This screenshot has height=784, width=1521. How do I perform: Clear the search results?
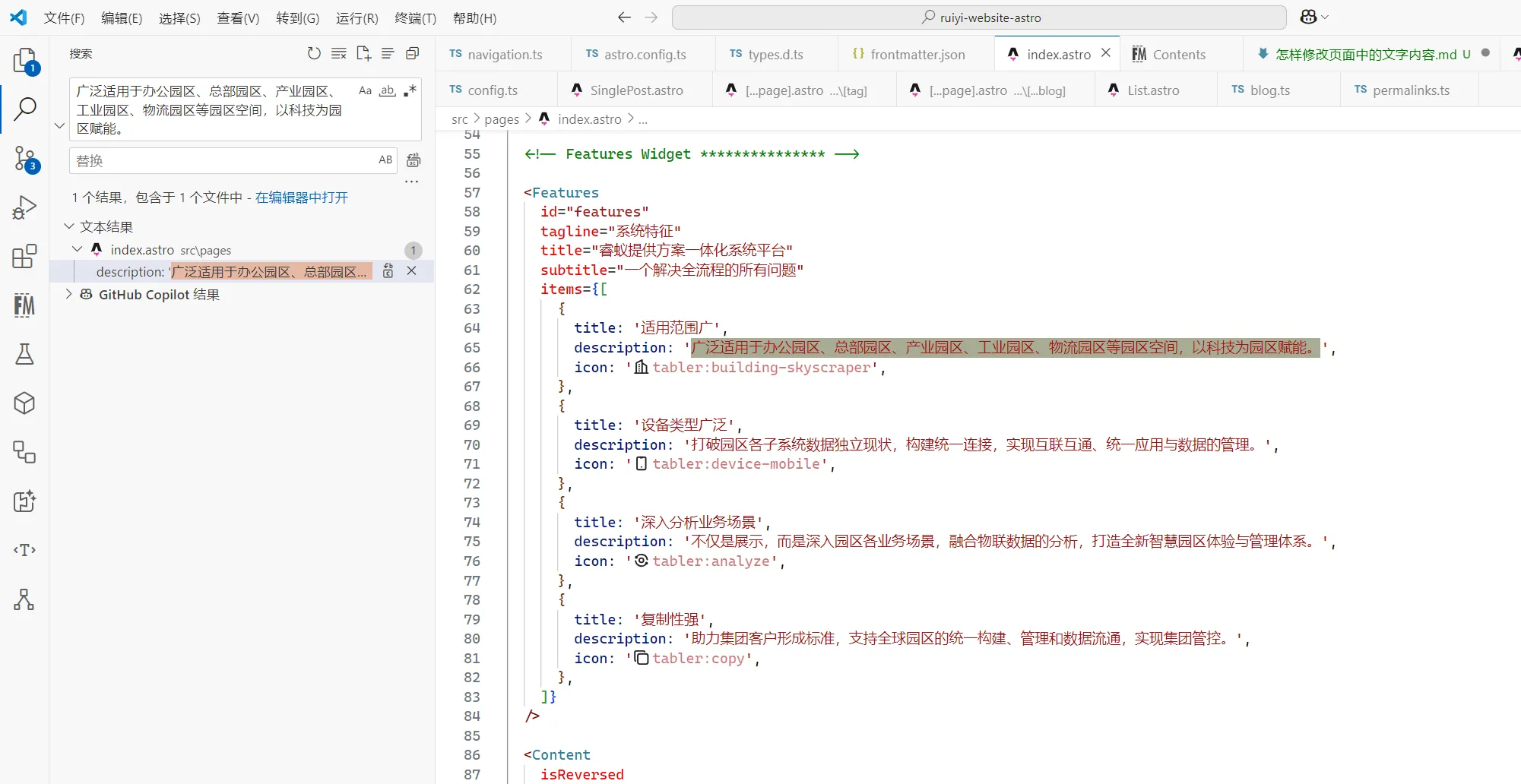click(339, 53)
